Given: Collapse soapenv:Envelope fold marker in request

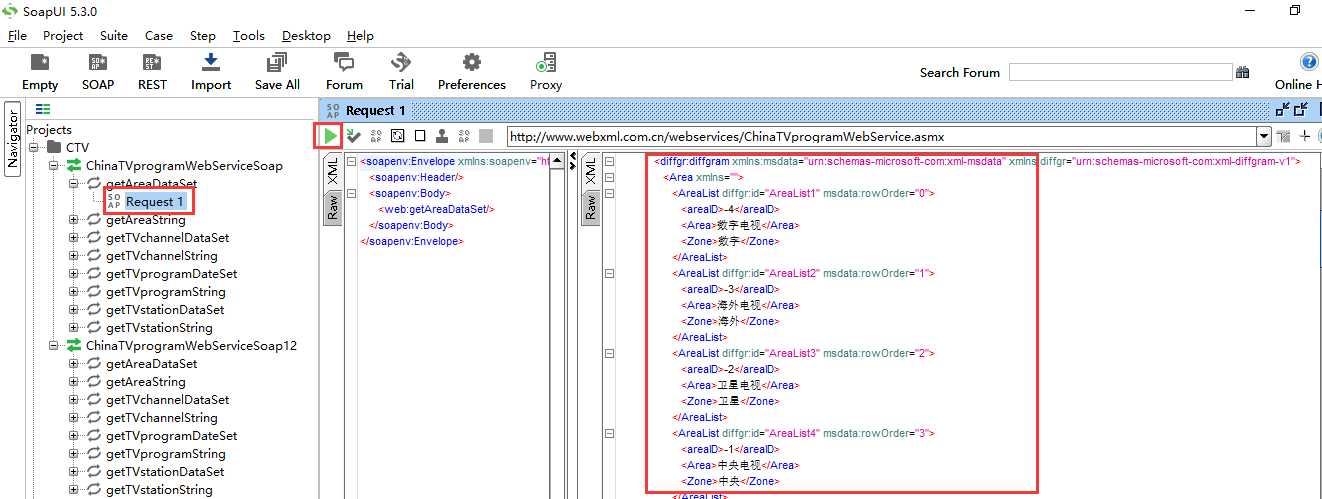Looking at the screenshot, I should pos(351,161).
